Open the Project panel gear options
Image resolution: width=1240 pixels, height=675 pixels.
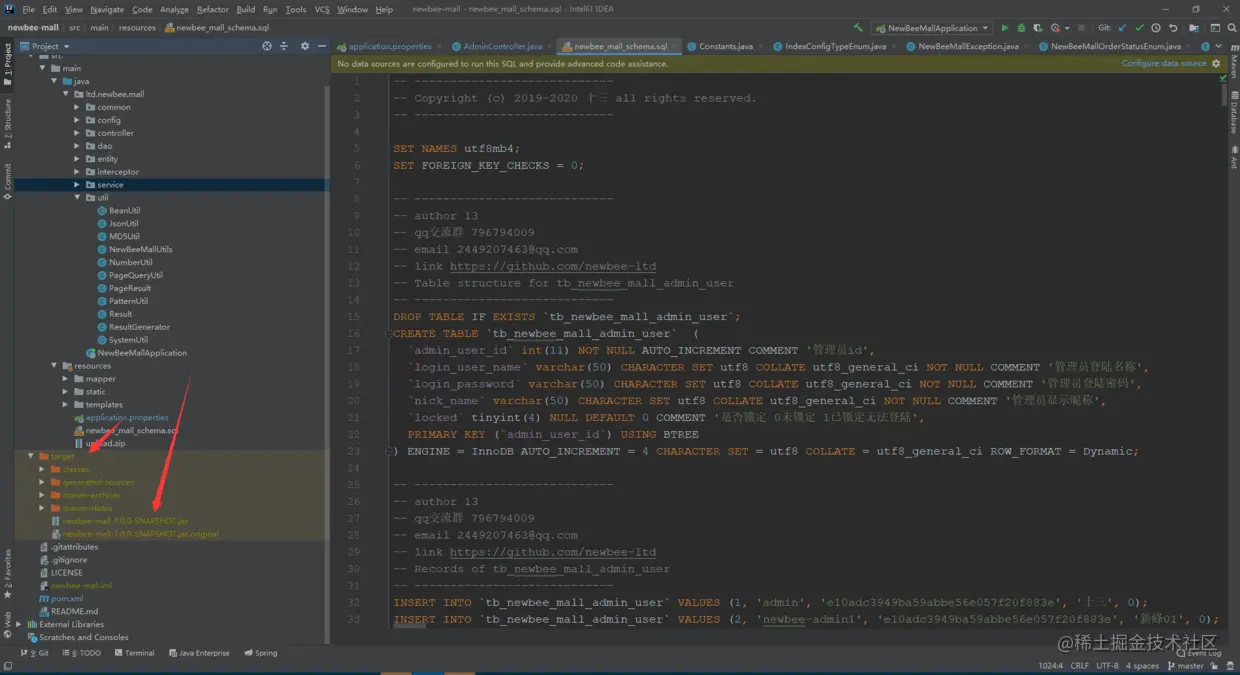[304, 46]
